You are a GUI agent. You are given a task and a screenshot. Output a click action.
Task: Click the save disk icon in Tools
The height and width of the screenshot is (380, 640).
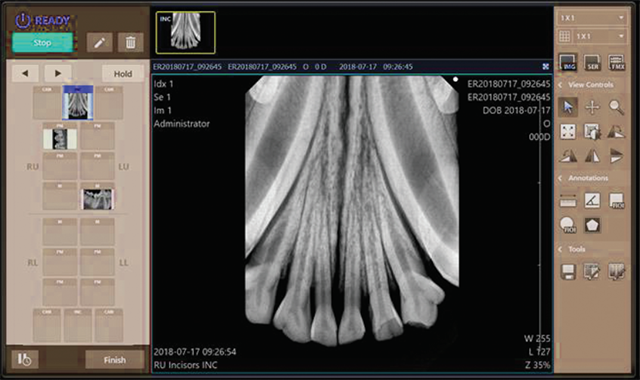point(568,272)
